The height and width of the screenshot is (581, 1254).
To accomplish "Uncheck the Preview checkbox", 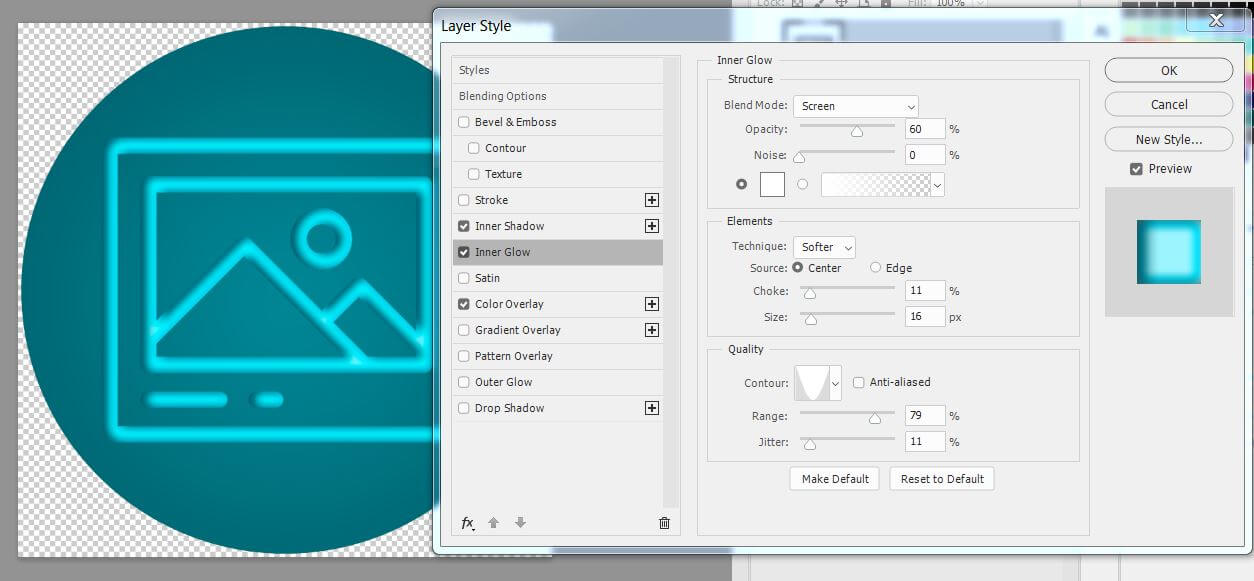I will pos(1136,169).
